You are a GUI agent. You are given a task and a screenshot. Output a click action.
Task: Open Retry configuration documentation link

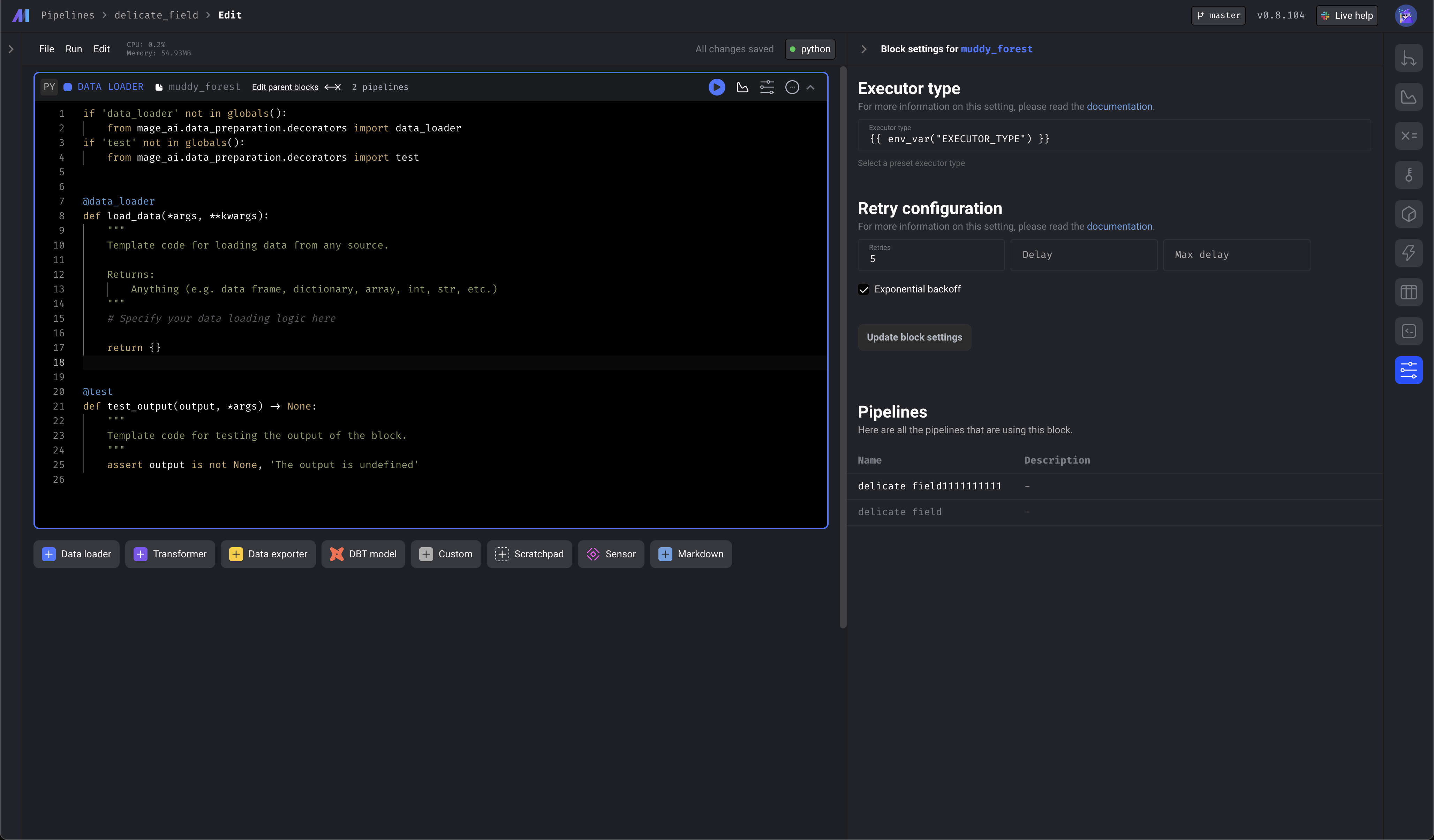(1119, 226)
